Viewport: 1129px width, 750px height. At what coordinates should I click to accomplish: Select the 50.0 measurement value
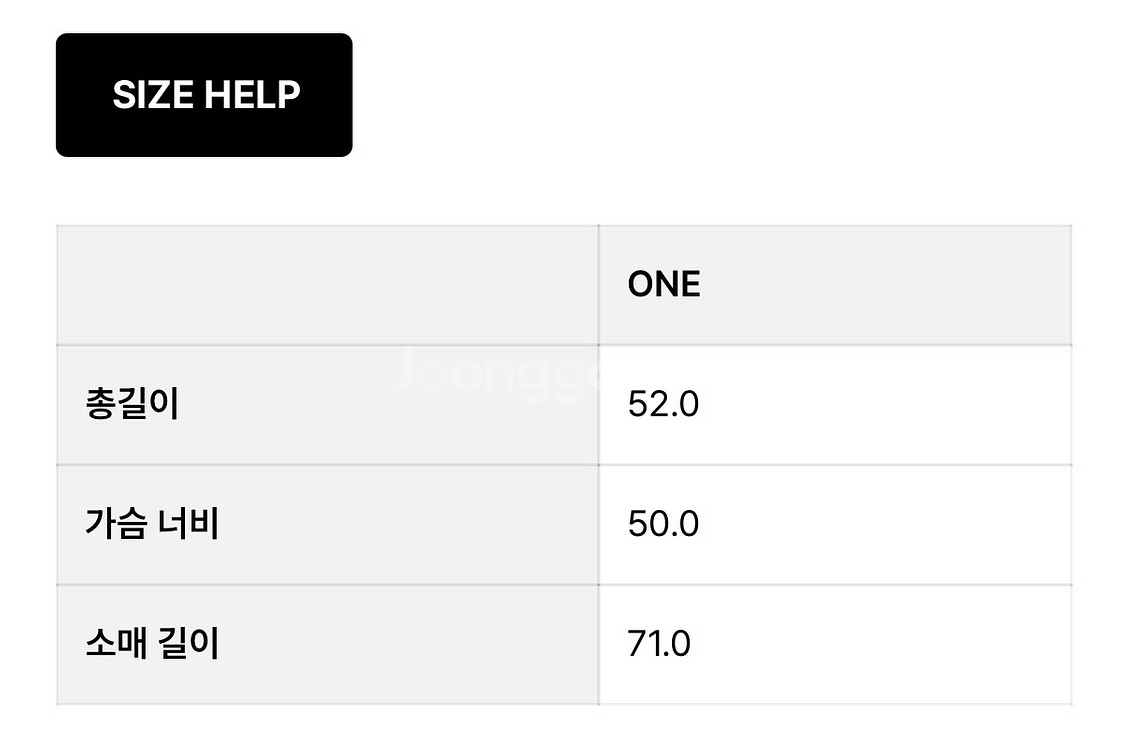[x=662, y=523]
